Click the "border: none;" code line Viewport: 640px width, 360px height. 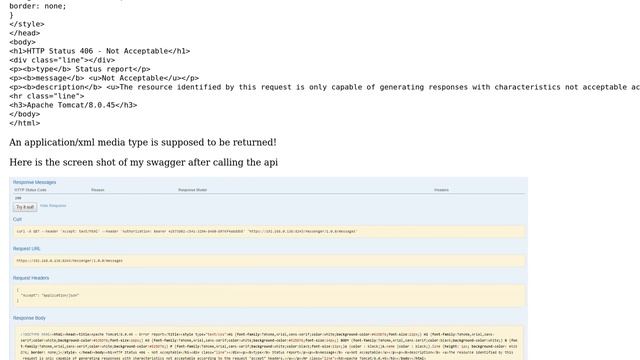coord(38,6)
